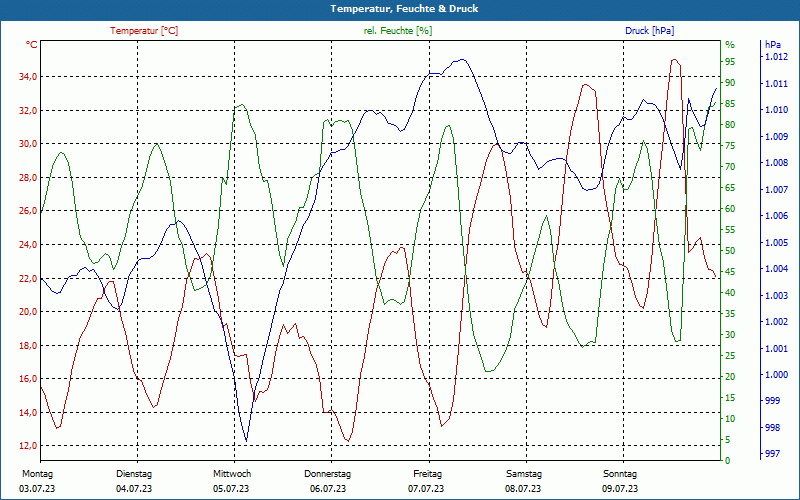Click the 95 humidity axis value

[730, 62]
